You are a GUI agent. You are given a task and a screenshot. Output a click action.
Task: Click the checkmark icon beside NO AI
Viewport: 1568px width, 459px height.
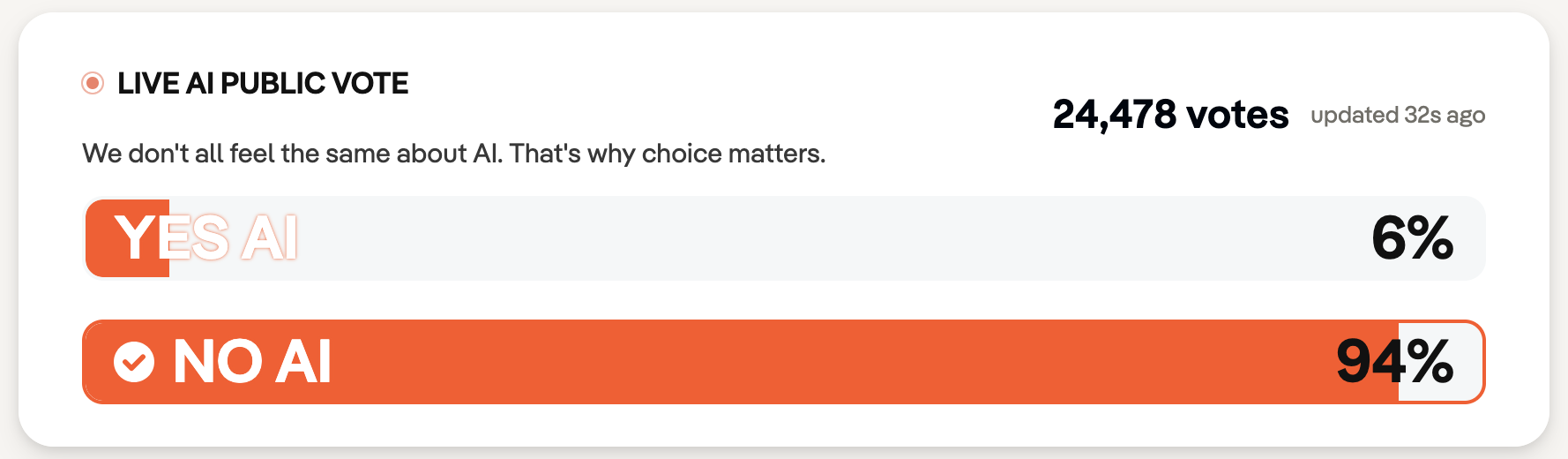click(134, 362)
